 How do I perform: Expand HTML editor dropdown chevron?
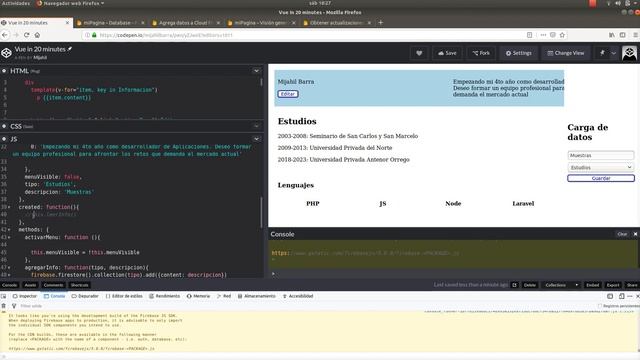(x=256, y=71)
